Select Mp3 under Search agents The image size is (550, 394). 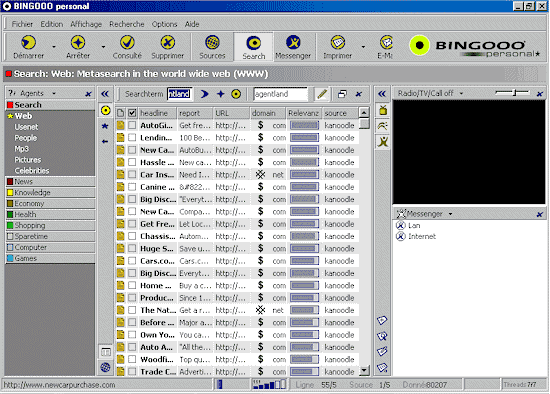(x=21, y=149)
